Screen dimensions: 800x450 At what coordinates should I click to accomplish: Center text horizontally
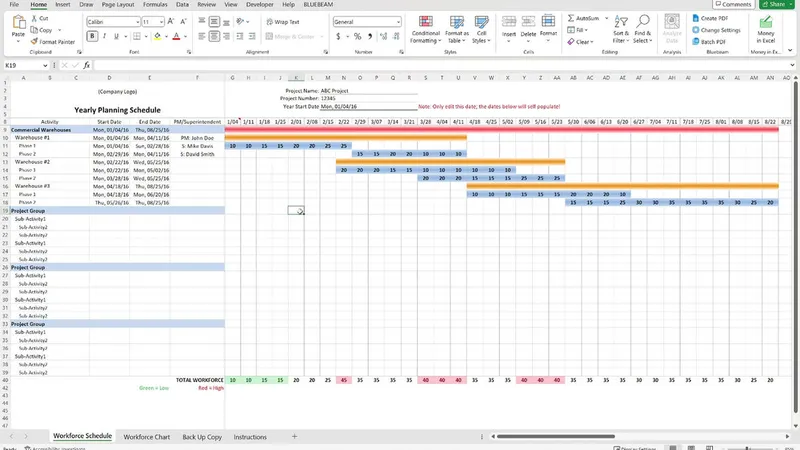[x=214, y=36]
